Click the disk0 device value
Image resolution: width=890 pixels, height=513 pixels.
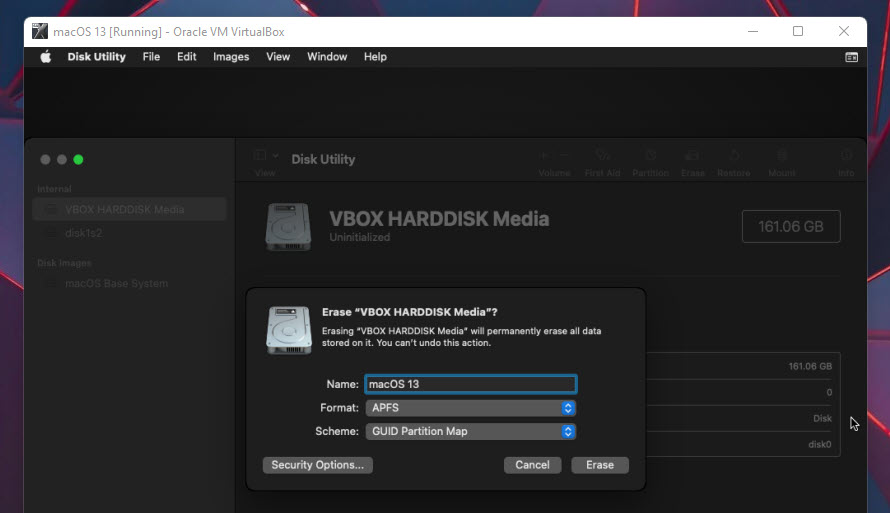tap(820, 444)
